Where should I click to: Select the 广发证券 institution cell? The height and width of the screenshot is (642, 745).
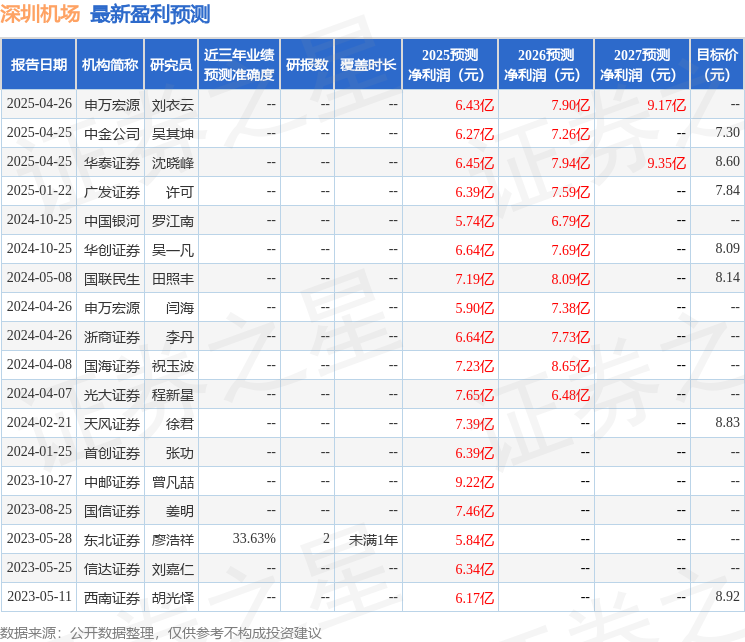point(112,192)
